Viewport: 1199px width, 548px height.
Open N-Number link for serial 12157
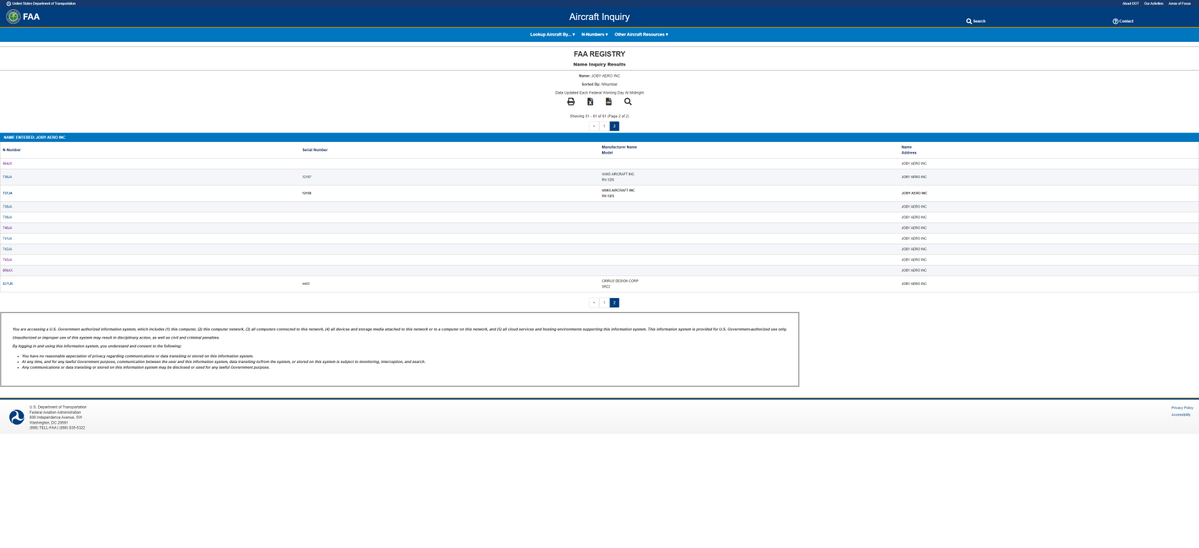[7, 177]
